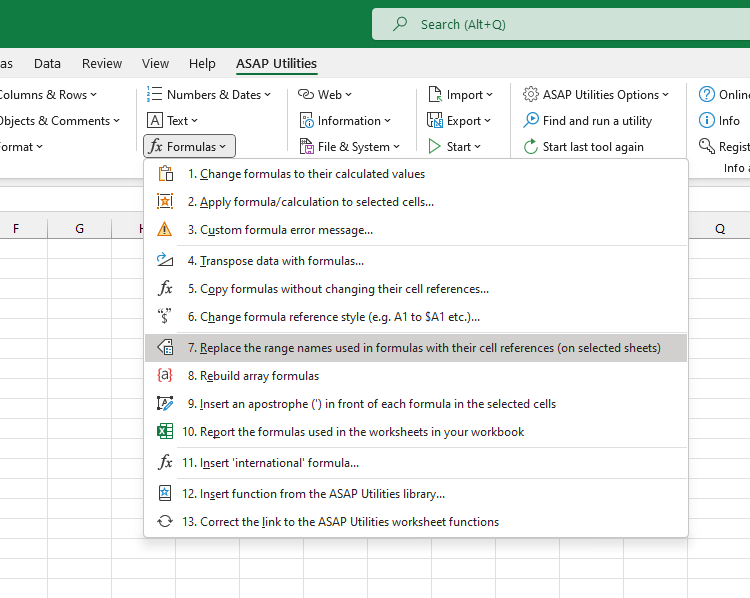Open the Import dropdown
This screenshot has height=598, width=750.
[460, 95]
